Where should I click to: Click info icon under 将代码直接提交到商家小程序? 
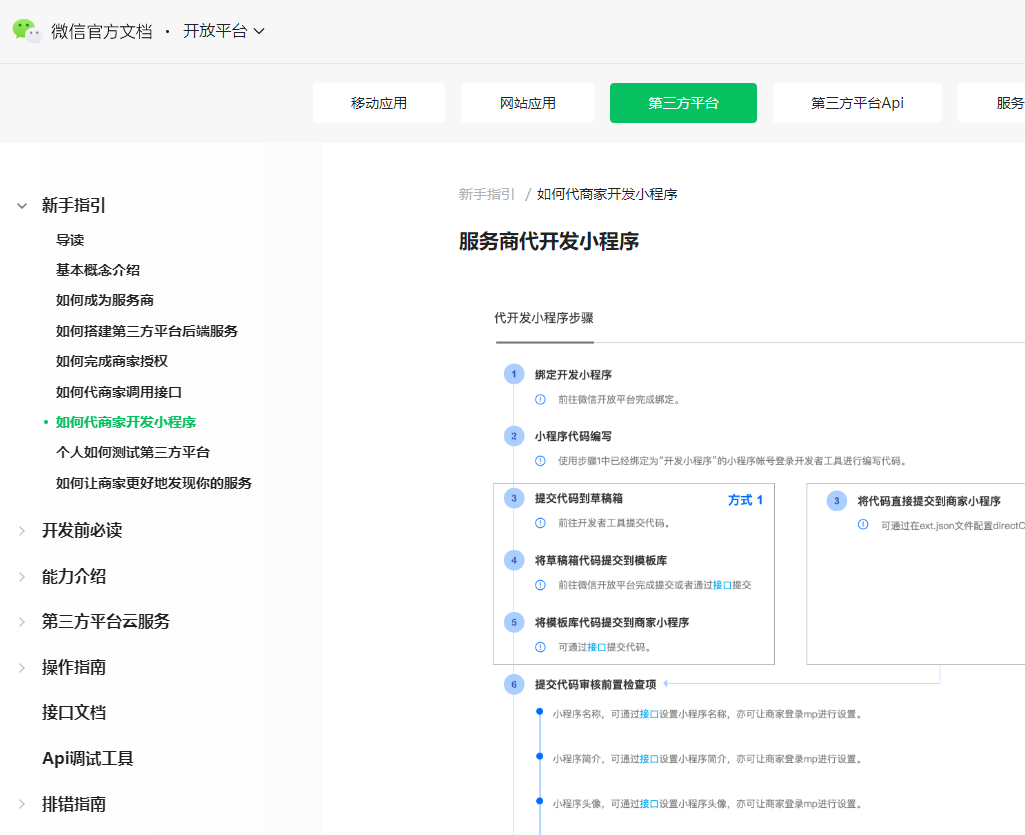(863, 525)
